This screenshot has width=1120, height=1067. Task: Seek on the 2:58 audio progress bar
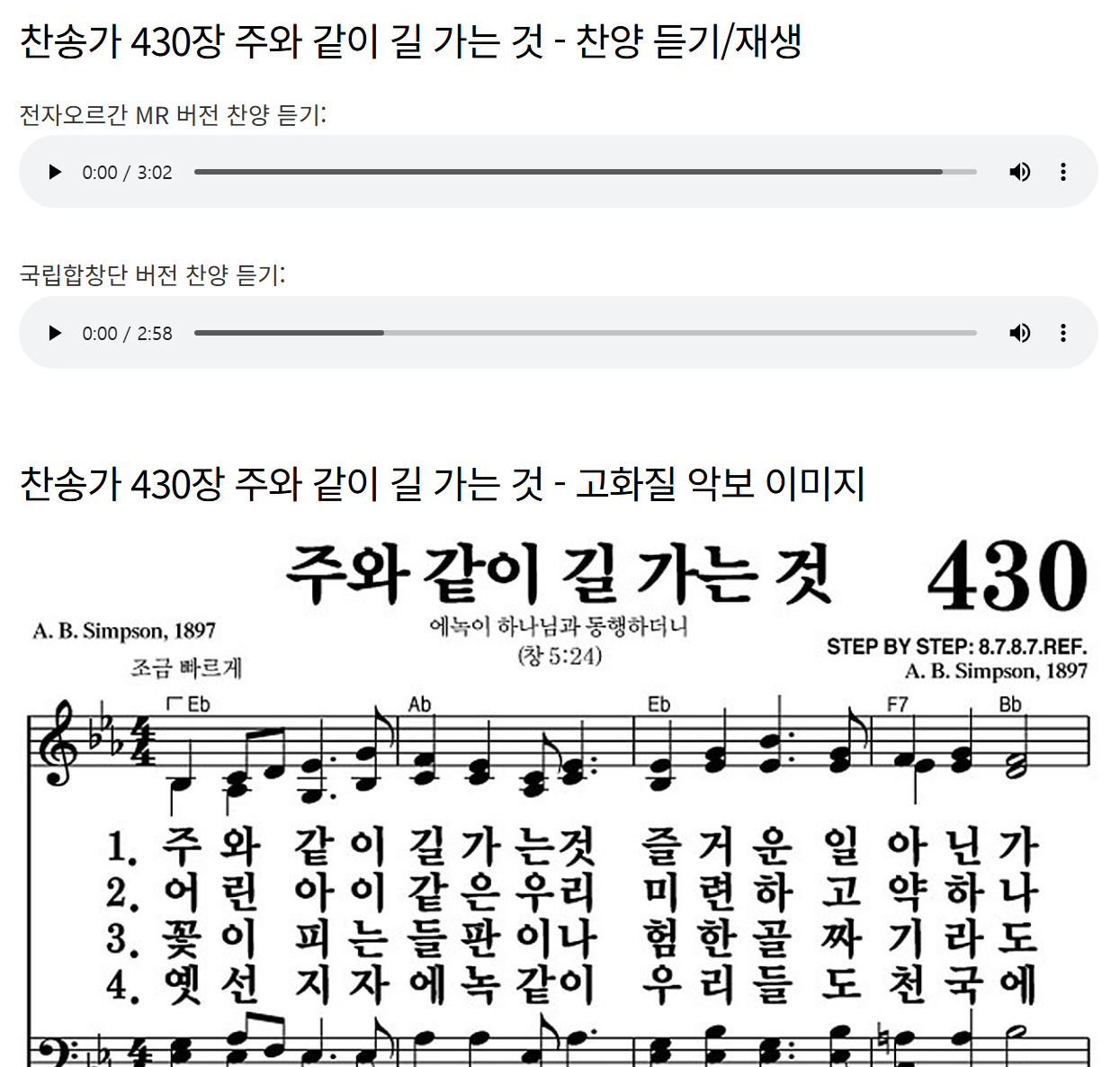586,333
